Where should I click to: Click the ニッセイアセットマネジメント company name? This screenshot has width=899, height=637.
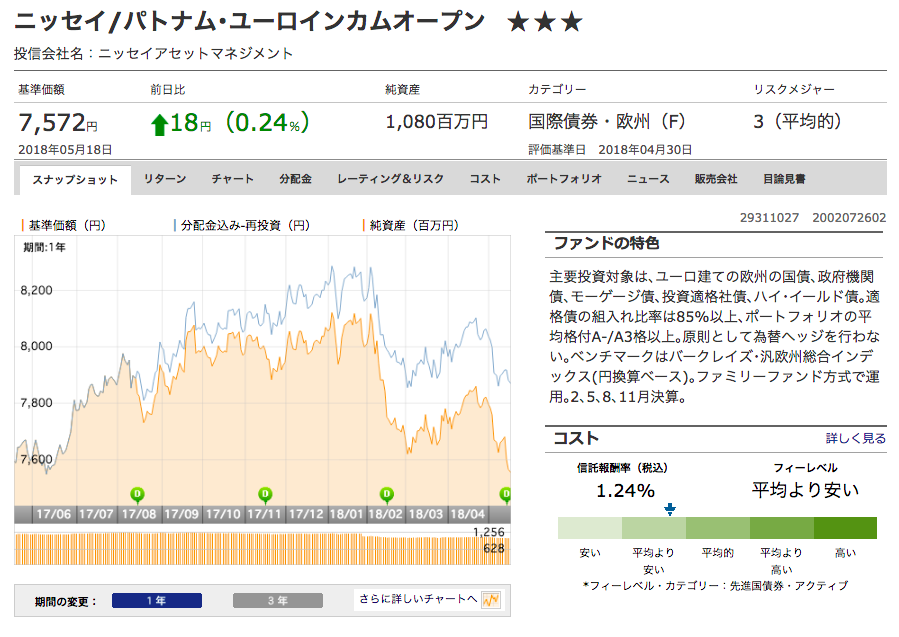click(196, 53)
